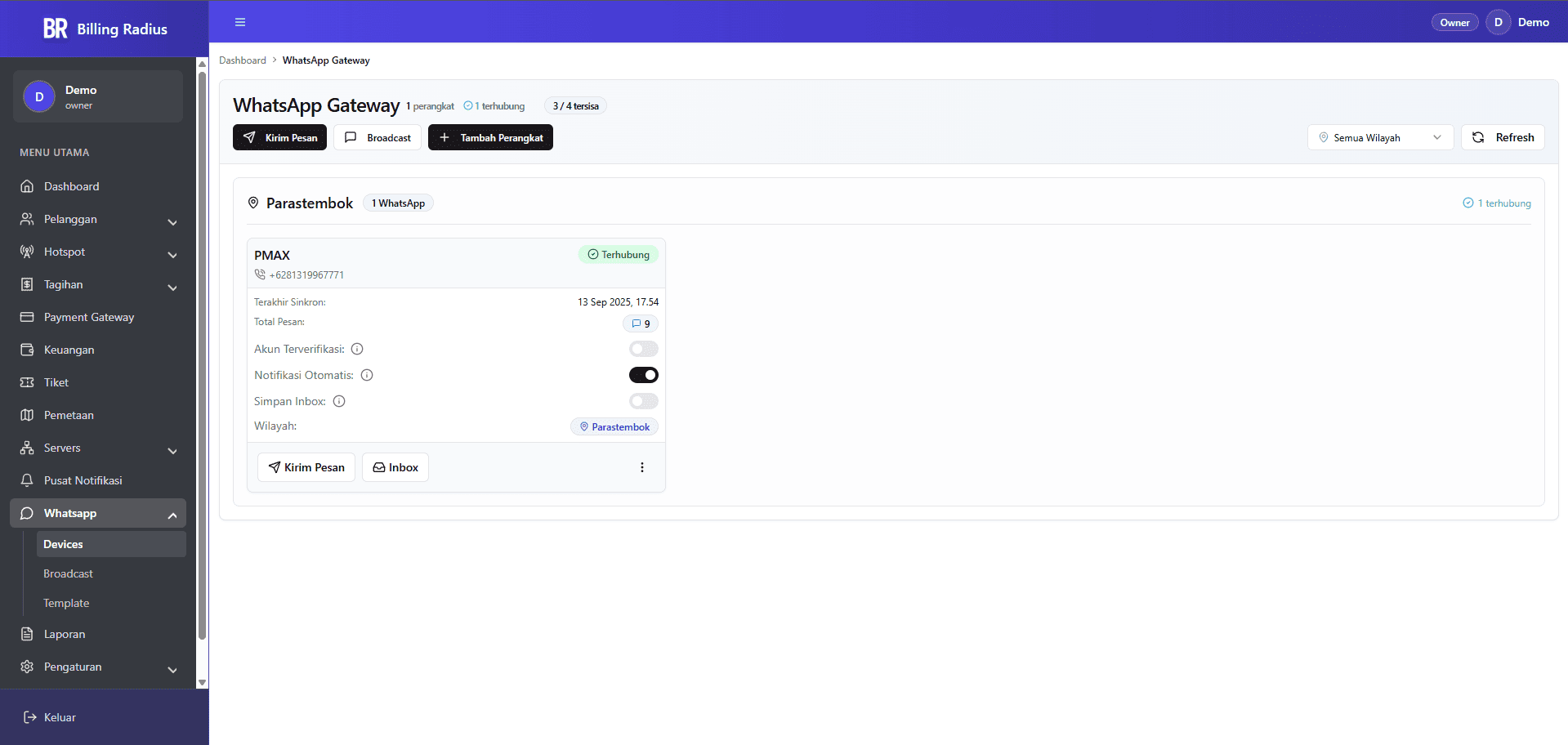Click the Pelanggan users icon
1568x745 pixels.
tap(27, 219)
